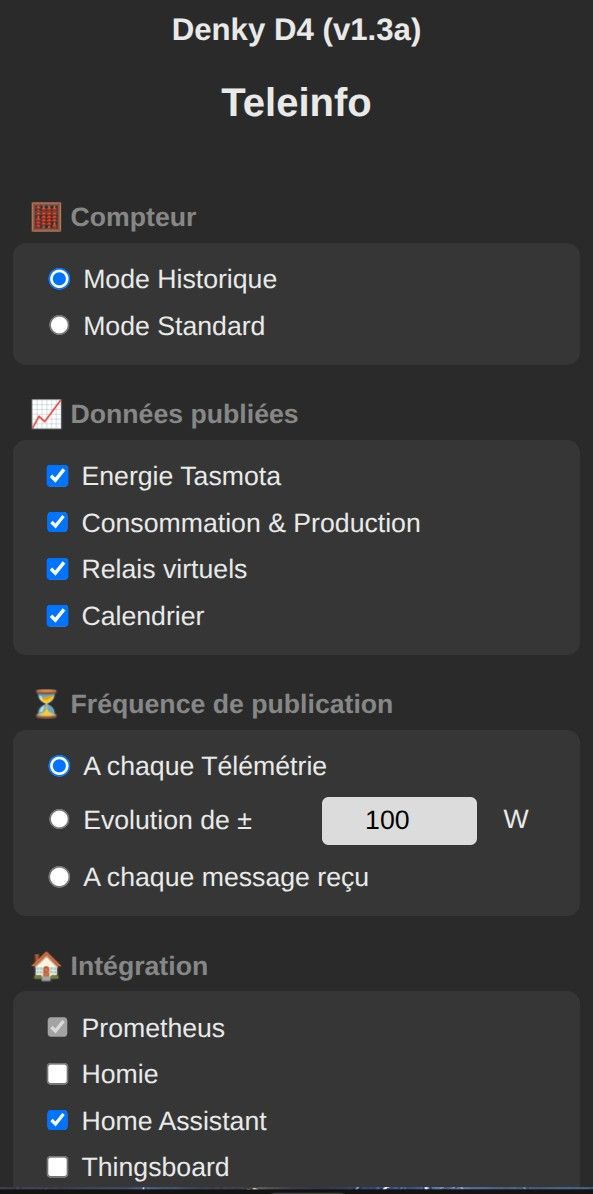Click the hourglass icon beside Fréquence de publication
593x1194 pixels.
click(x=46, y=704)
